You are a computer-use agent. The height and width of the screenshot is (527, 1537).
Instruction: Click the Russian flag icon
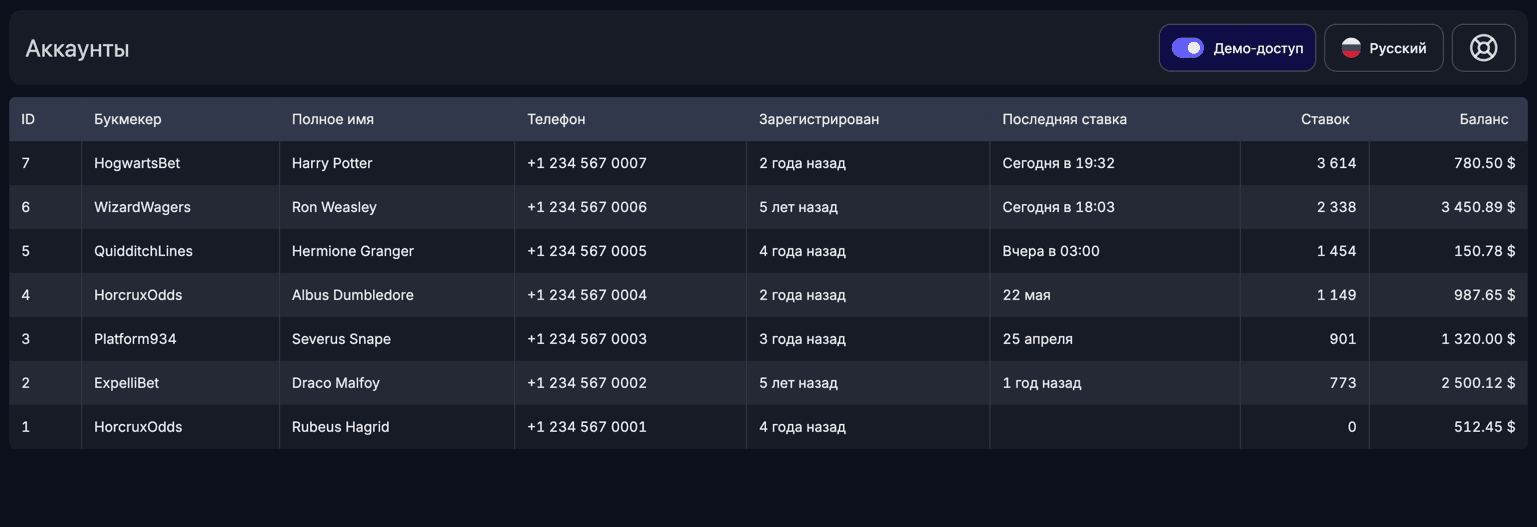click(1351, 48)
